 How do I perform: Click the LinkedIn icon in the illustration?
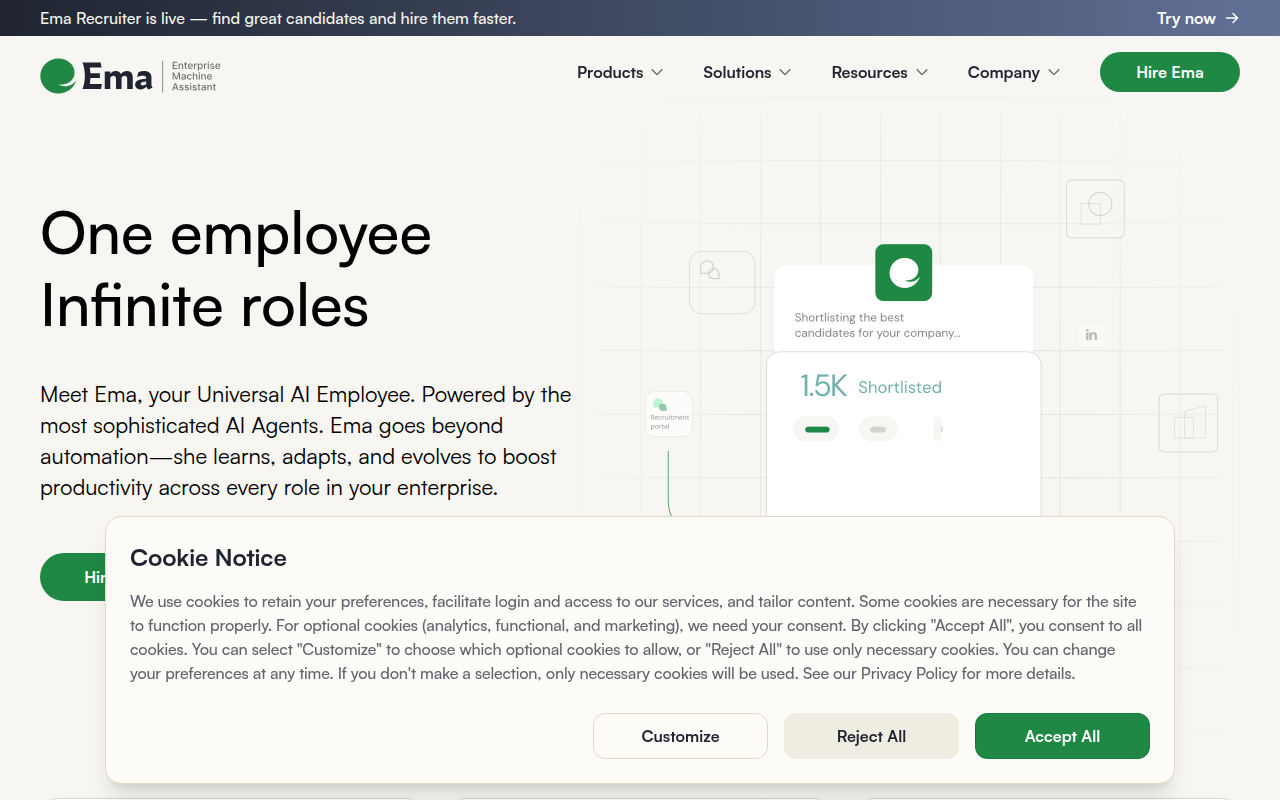1091,335
